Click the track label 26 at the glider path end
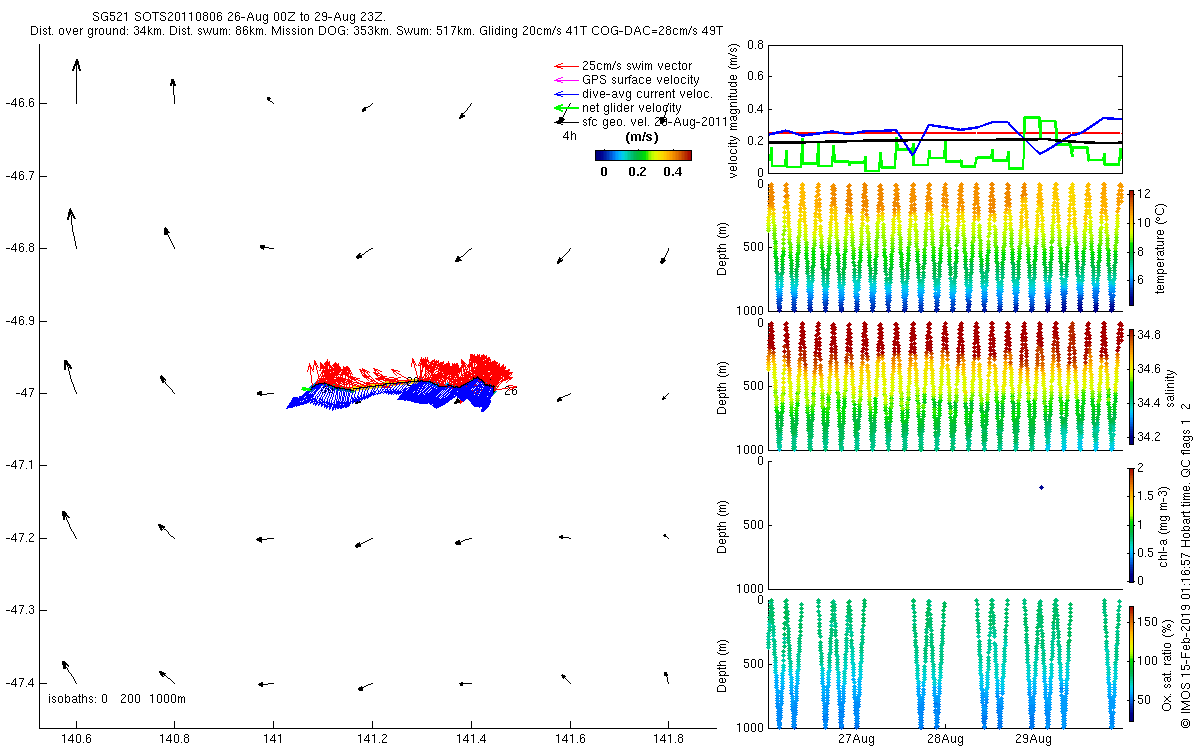The height and width of the screenshot is (750, 1200). pos(510,391)
